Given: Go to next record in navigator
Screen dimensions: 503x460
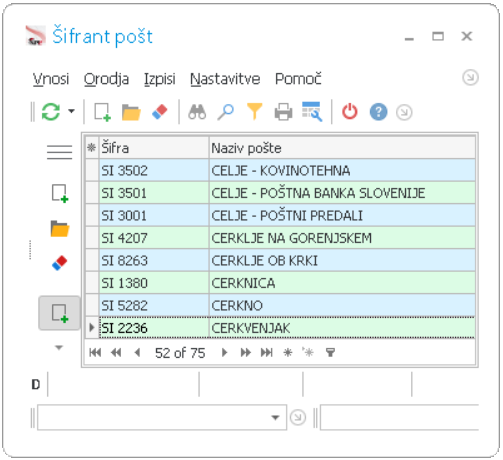Looking at the screenshot, I should (224, 353).
